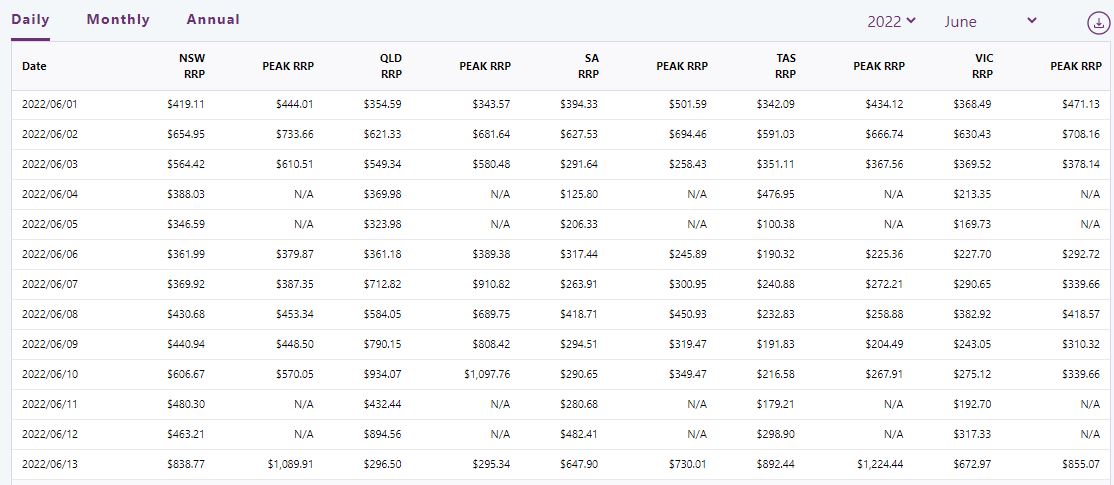Screen dimensions: 1114x485
Task: Expand the June month dropdown
Action: click(990, 21)
